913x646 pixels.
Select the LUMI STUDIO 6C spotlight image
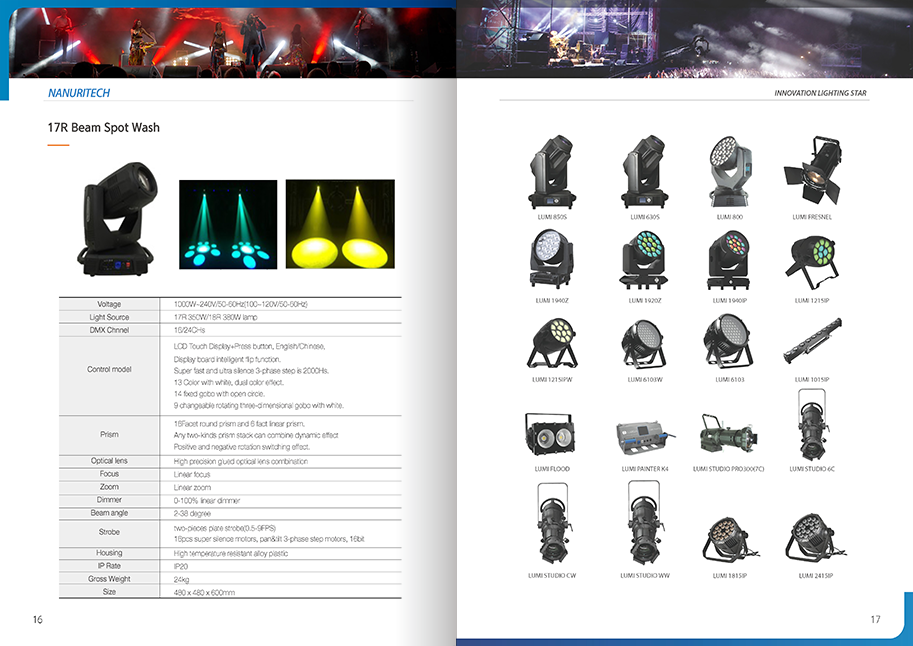811,425
